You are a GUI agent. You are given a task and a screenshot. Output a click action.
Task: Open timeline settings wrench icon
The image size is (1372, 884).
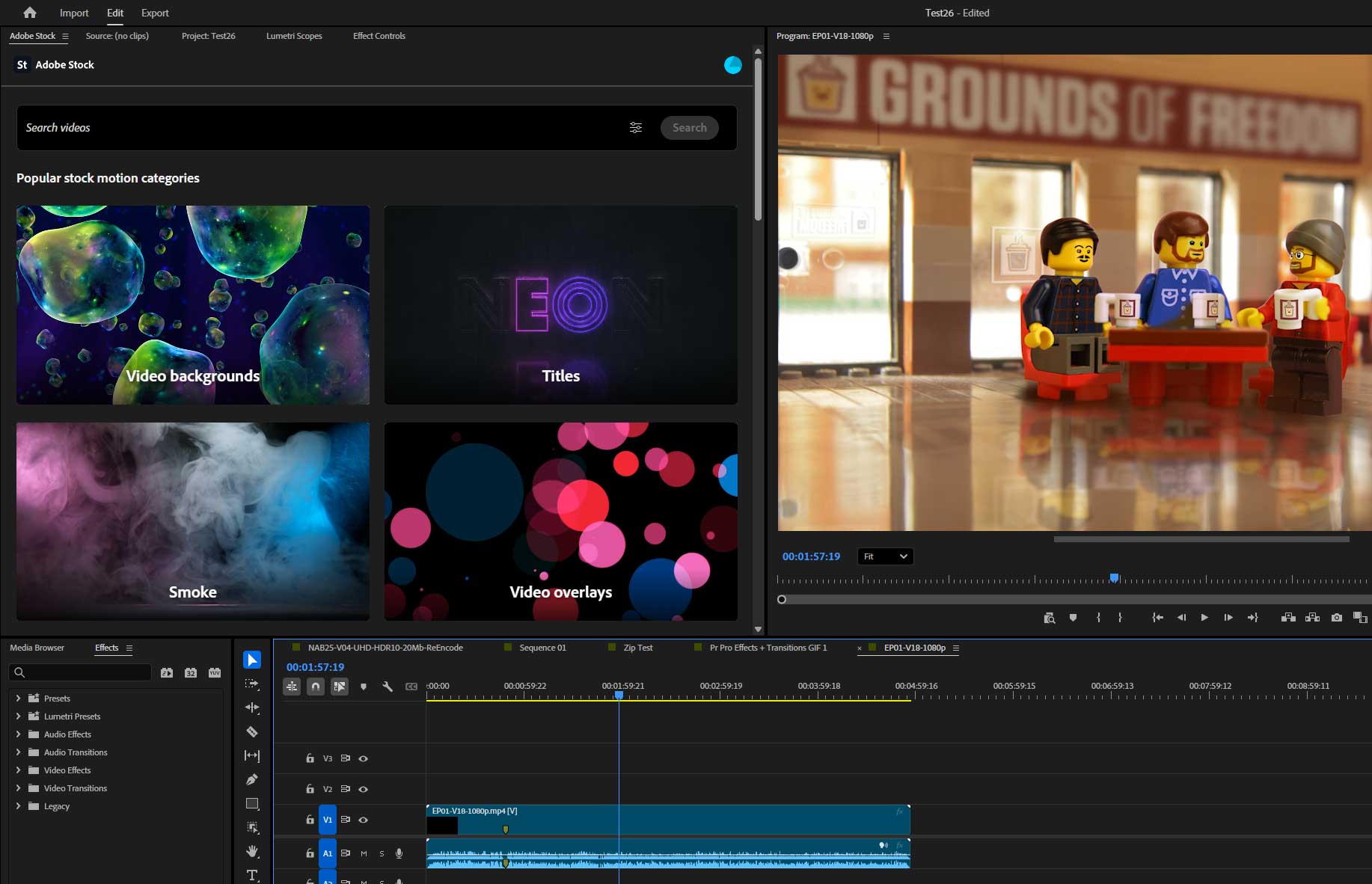388,687
